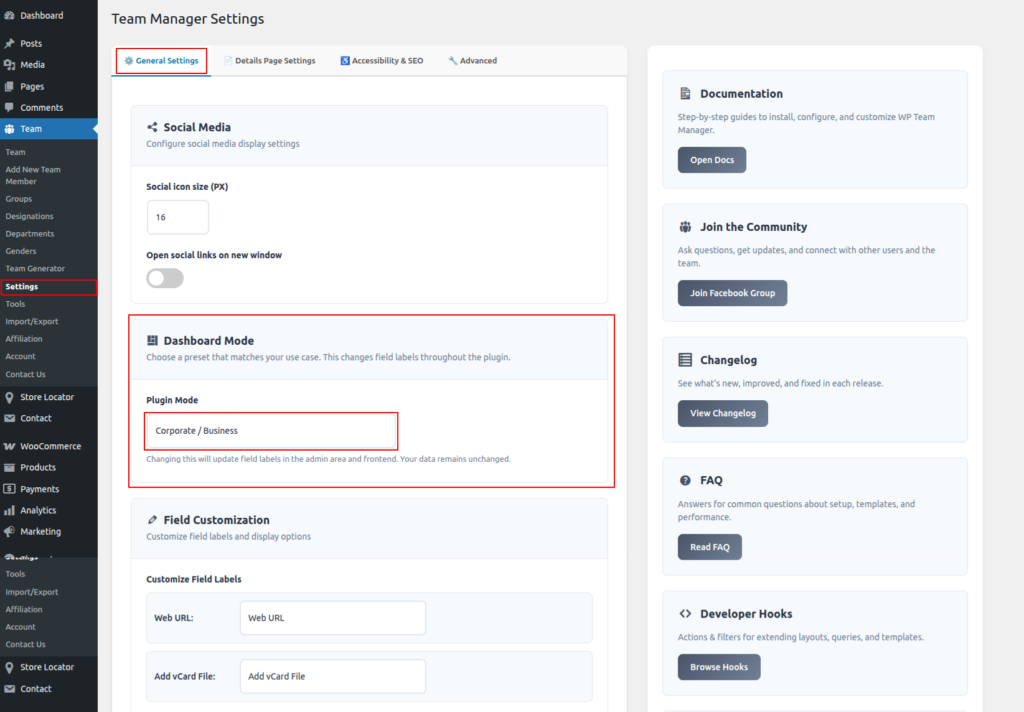Click the Marketing megaphone icon
The height and width of the screenshot is (712, 1024).
[10, 532]
